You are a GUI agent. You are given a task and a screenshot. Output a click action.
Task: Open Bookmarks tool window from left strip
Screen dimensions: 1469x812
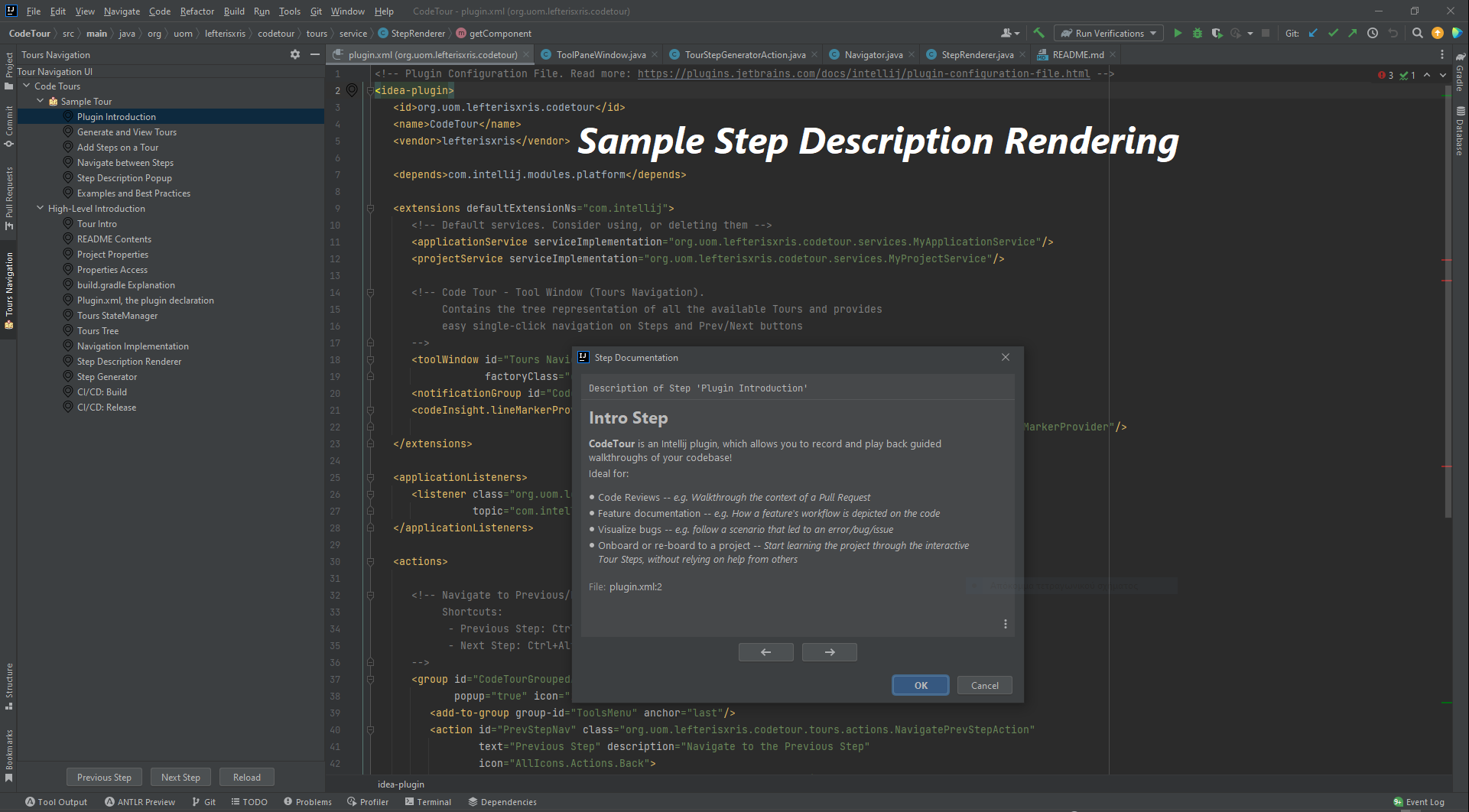[9, 755]
